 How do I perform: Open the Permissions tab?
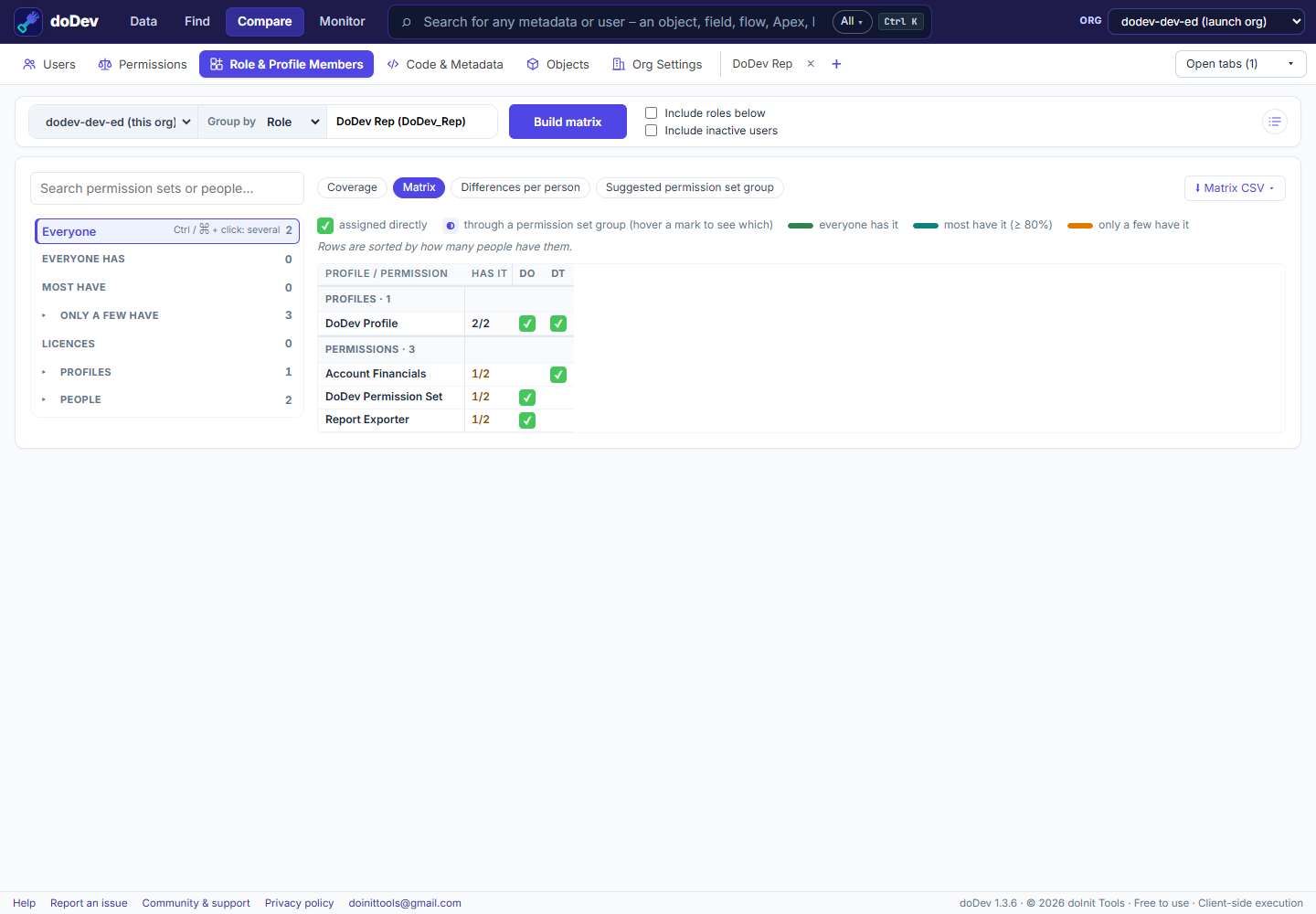click(143, 64)
